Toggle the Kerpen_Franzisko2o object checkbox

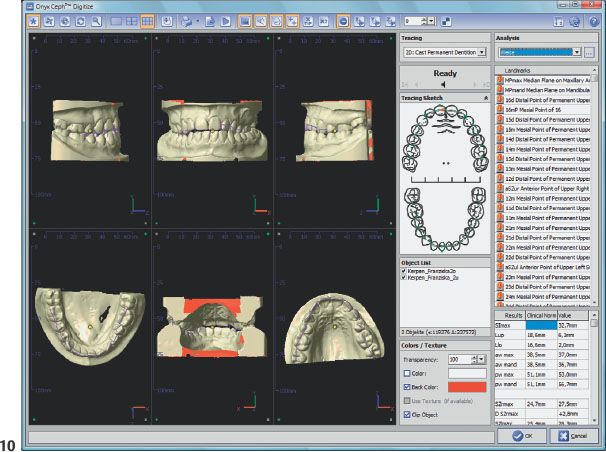[x=402, y=270]
